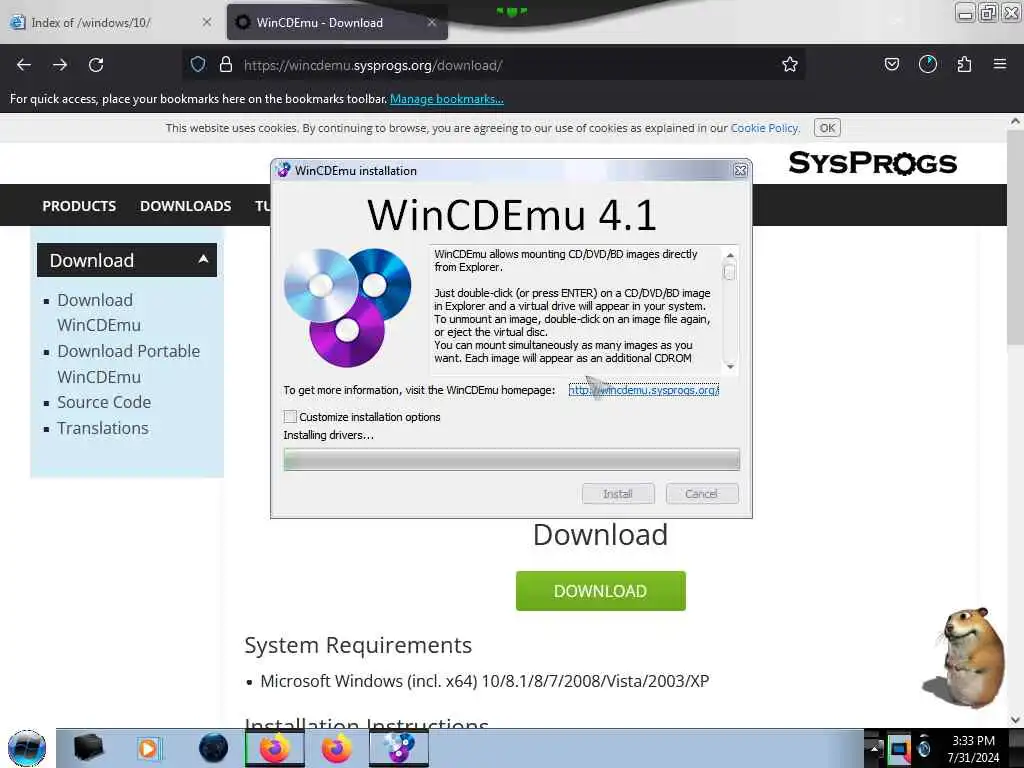Click the Install button in the dialog
The image size is (1024, 768).
[x=618, y=494]
